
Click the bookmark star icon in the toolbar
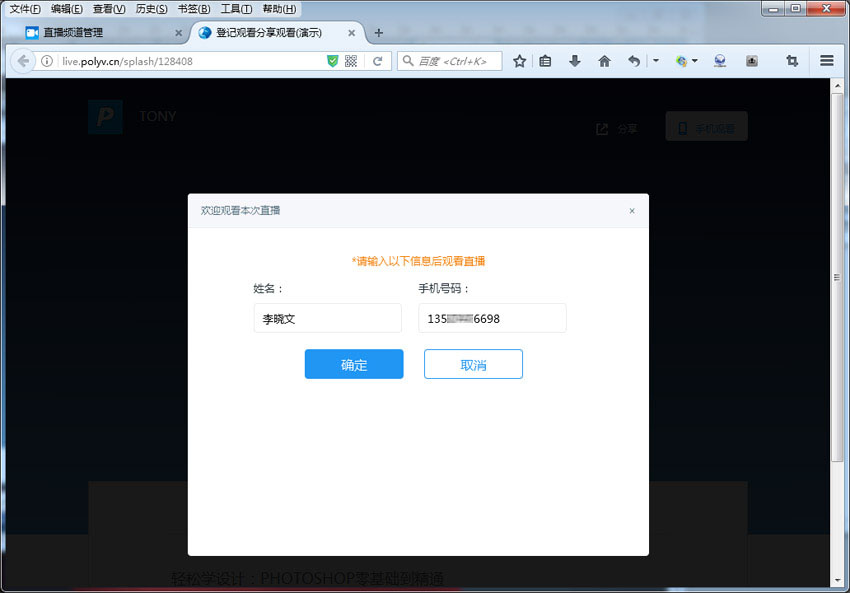pyautogui.click(x=519, y=61)
